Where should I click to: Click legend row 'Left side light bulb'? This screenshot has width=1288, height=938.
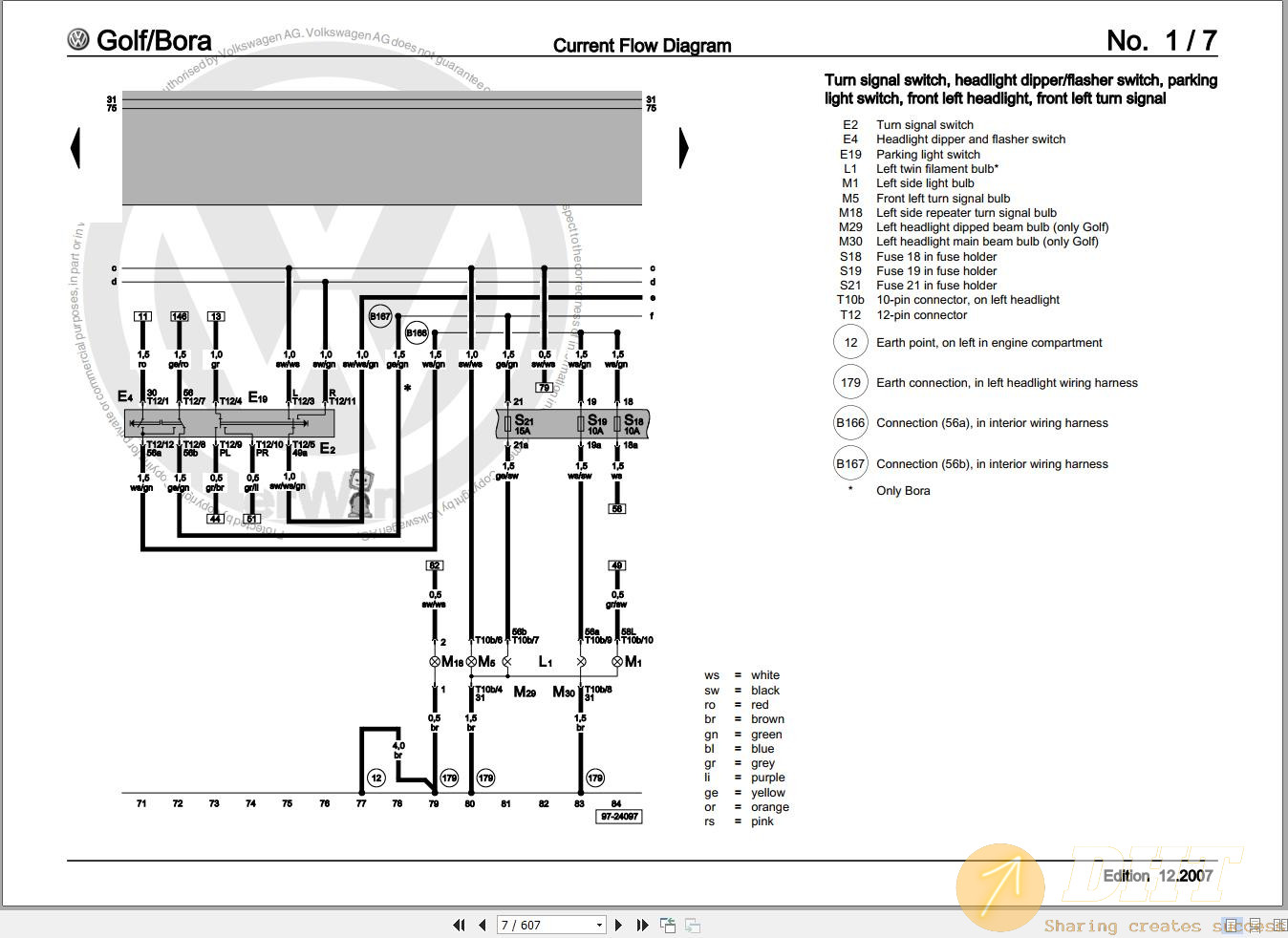pyautogui.click(x=925, y=182)
